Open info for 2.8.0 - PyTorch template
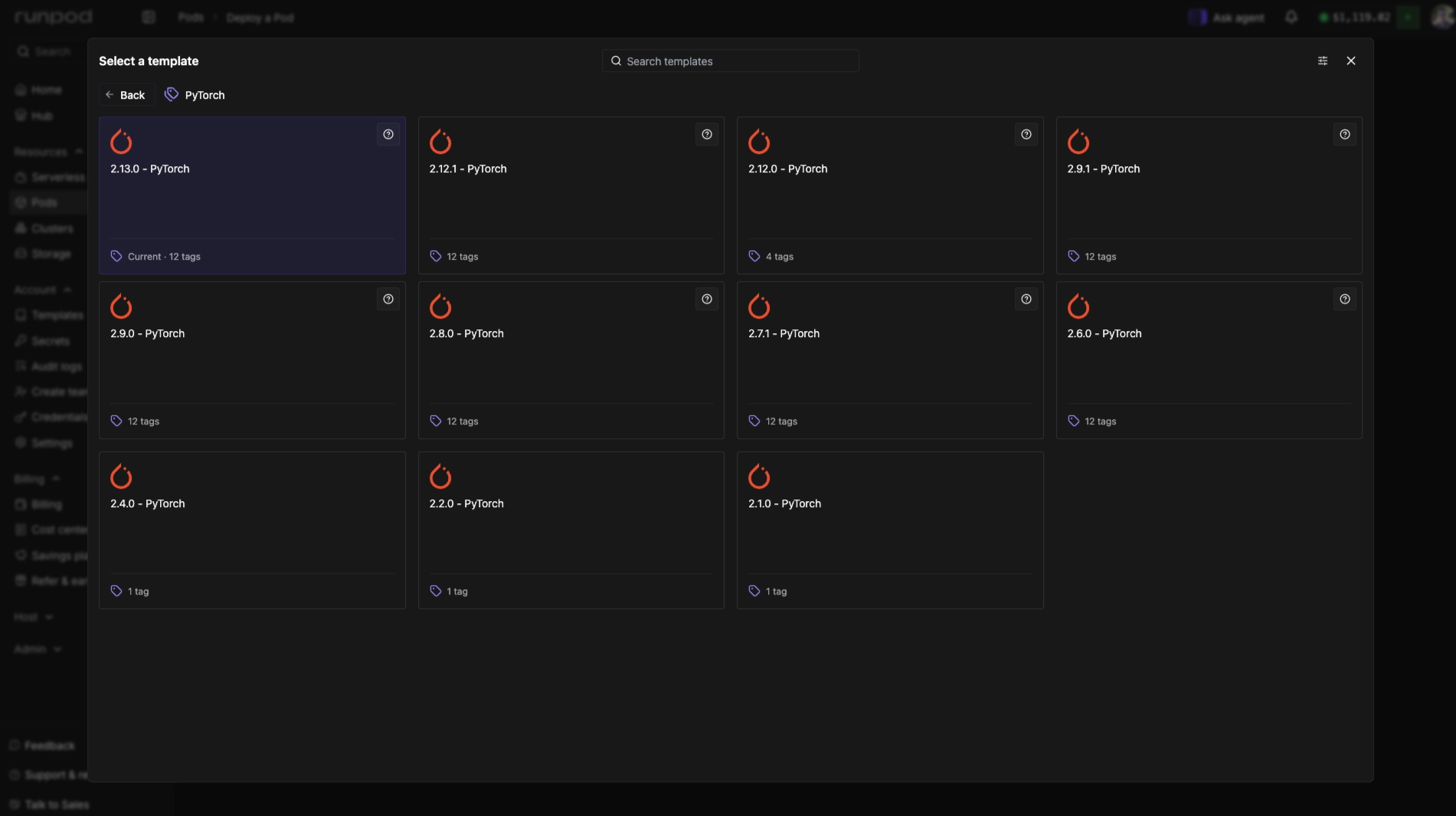The width and height of the screenshot is (1456, 816). [x=707, y=299]
